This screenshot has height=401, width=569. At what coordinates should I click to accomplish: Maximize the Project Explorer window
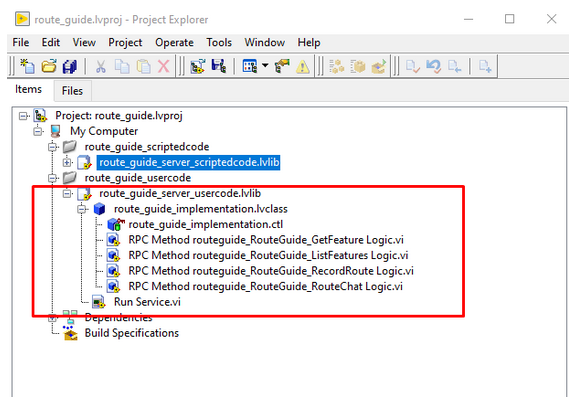pyautogui.click(x=509, y=19)
